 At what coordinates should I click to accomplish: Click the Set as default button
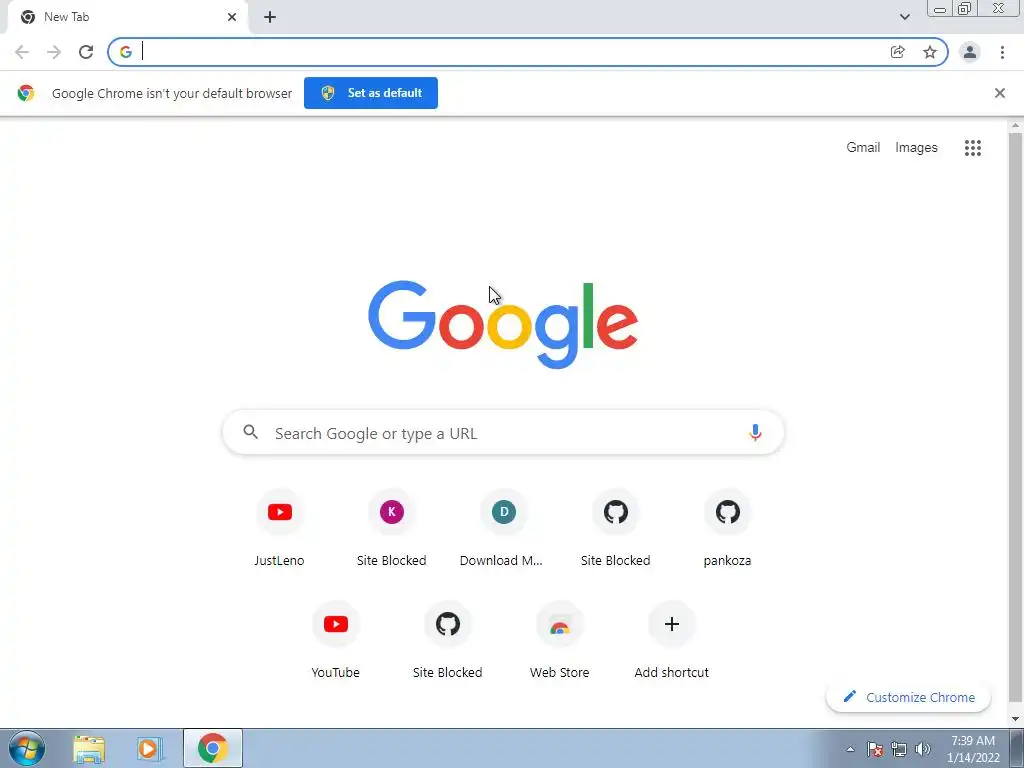coord(371,93)
